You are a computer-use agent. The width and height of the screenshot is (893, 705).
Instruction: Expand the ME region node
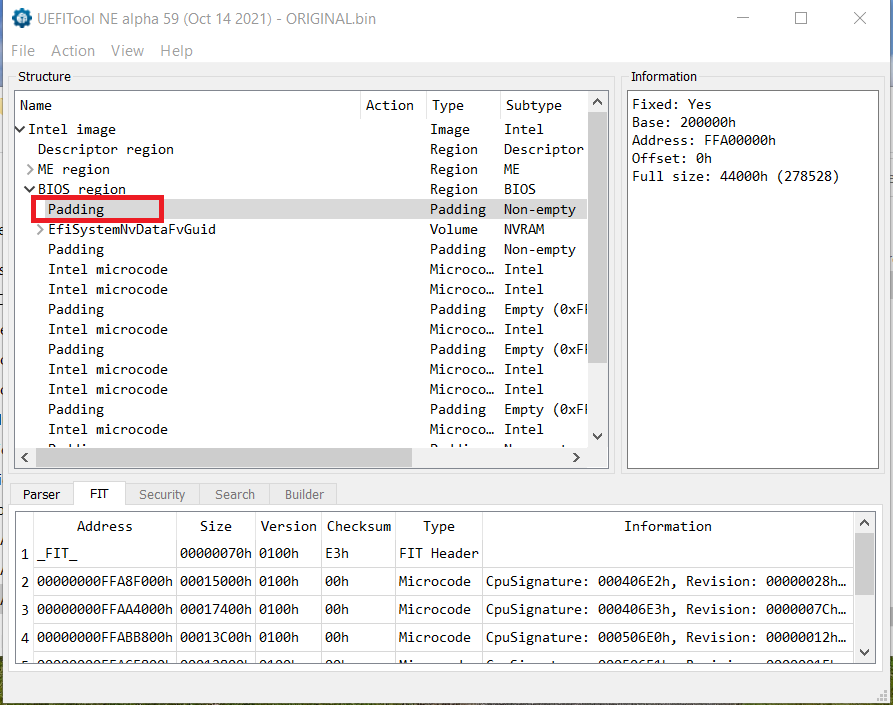(x=30, y=170)
